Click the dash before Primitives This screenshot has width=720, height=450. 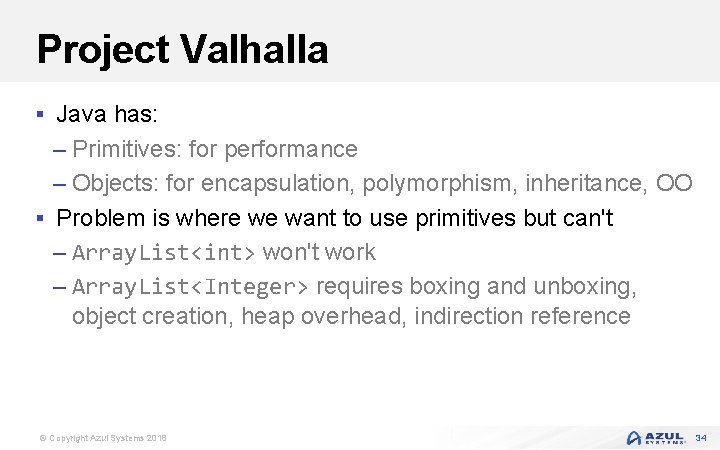(x=59, y=150)
